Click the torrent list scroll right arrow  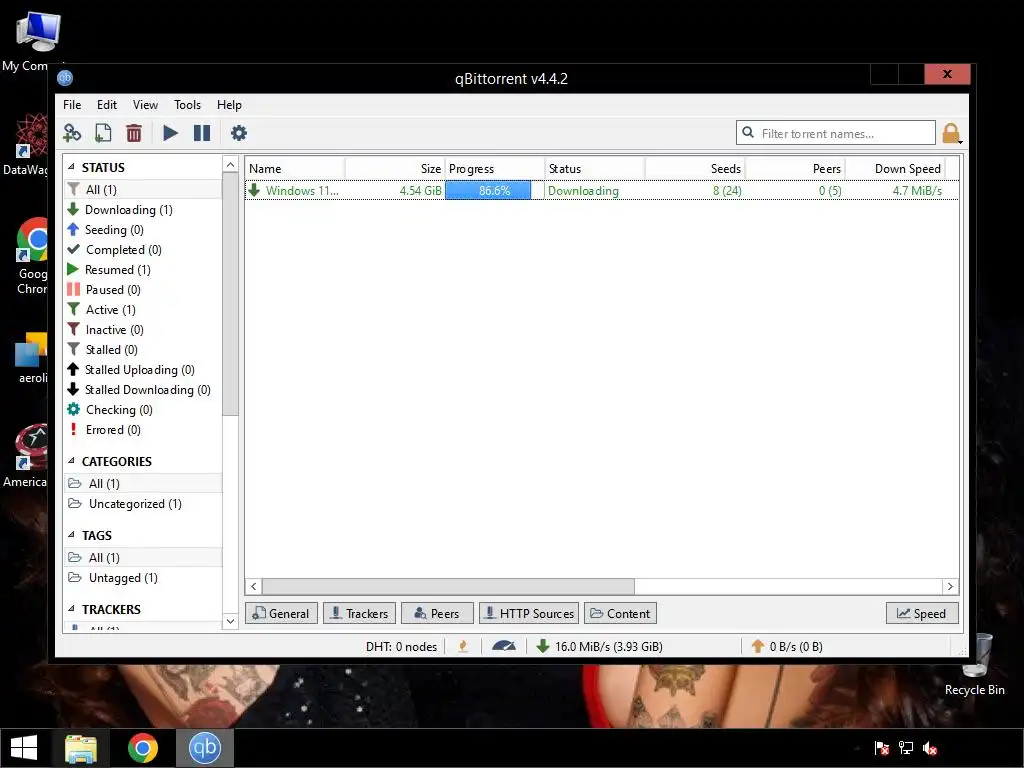pos(950,586)
